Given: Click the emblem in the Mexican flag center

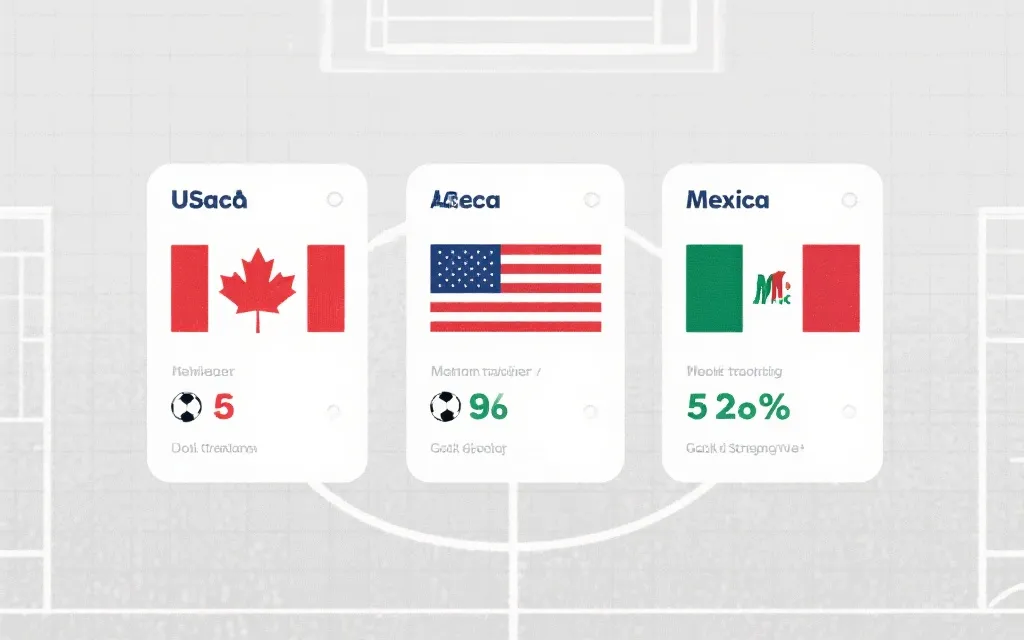Looking at the screenshot, I should click(773, 290).
